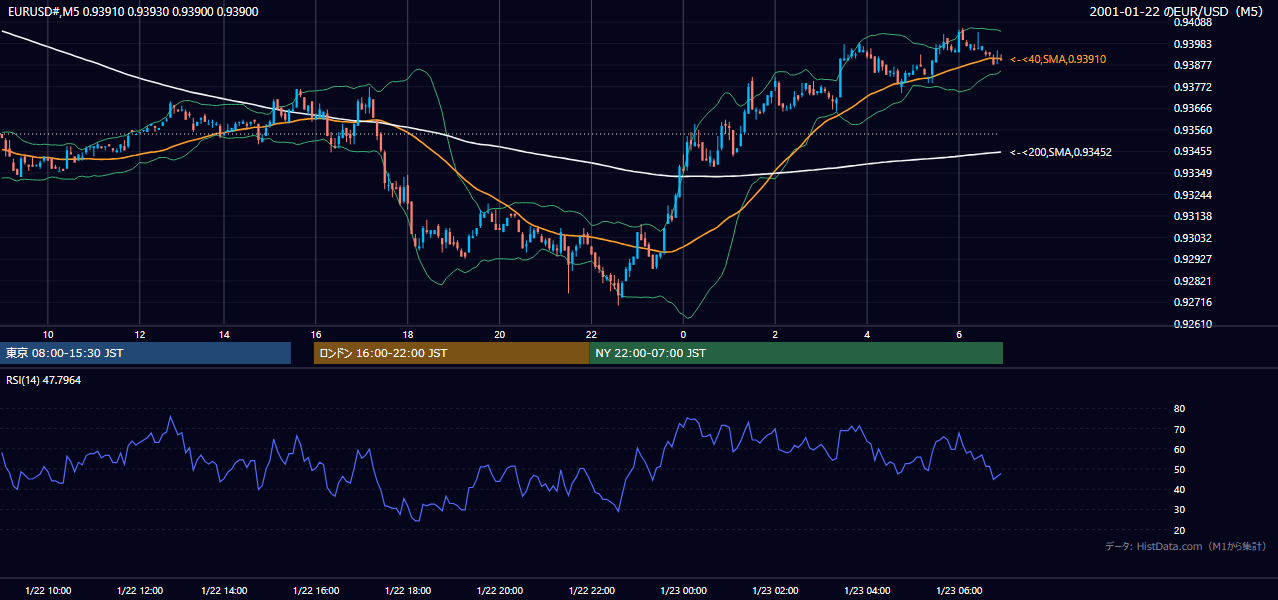
Task: Click the 1/22 16:00 bottom time label
Action: 316,590
